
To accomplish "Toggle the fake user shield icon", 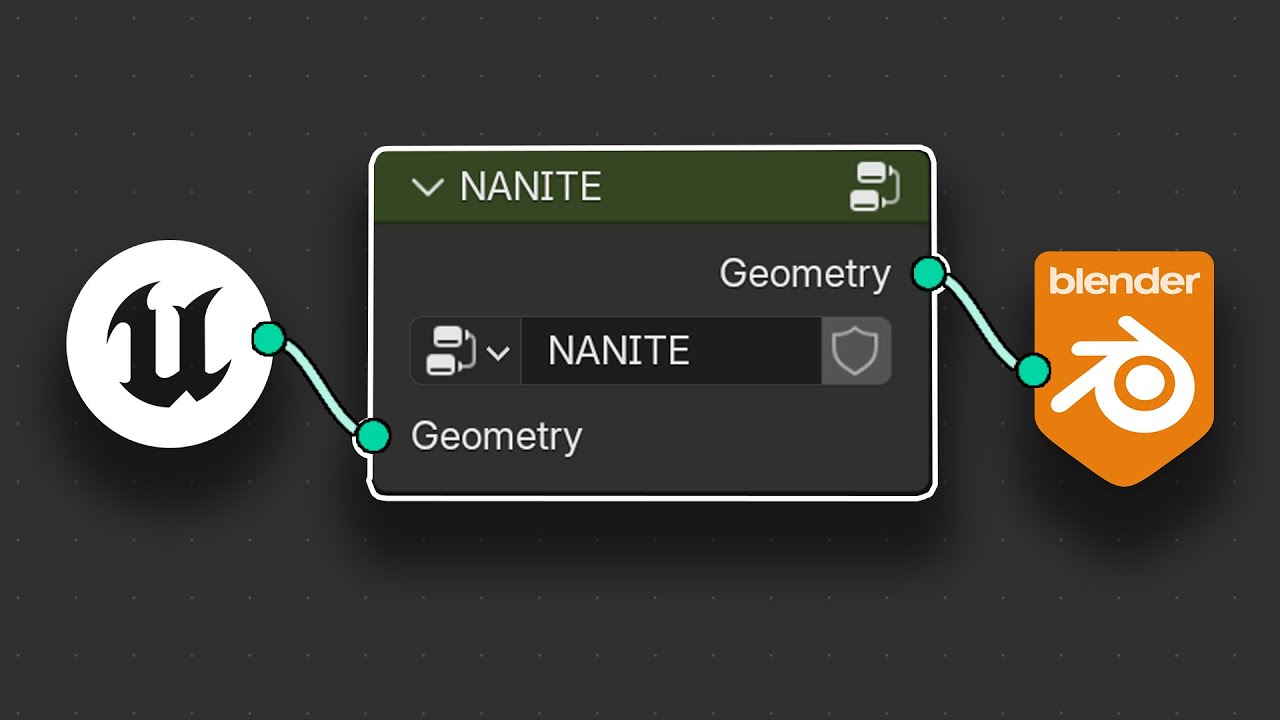I will [856, 351].
